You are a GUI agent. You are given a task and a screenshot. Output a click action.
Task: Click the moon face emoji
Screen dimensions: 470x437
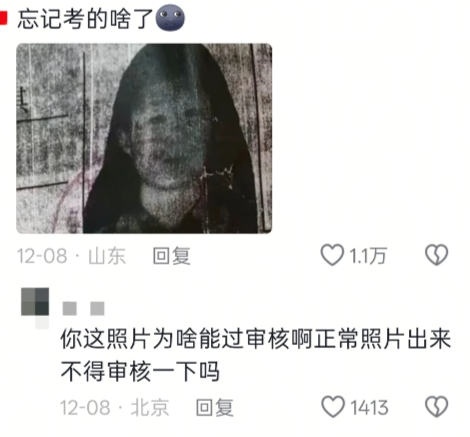170,18
